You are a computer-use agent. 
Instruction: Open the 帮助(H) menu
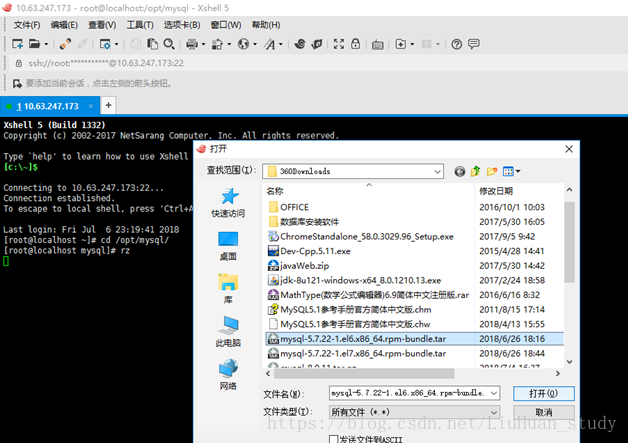(266, 25)
